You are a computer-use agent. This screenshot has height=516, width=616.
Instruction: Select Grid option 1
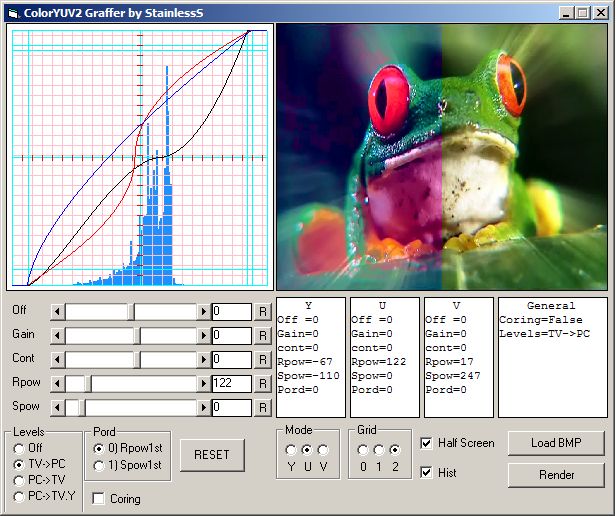(x=379, y=450)
